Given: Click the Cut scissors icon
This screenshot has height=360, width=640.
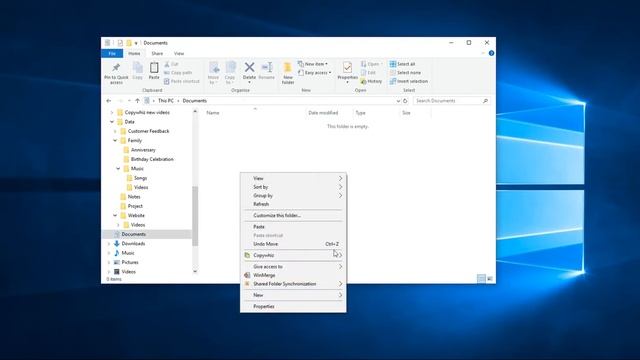Looking at the screenshot, I should [167, 64].
